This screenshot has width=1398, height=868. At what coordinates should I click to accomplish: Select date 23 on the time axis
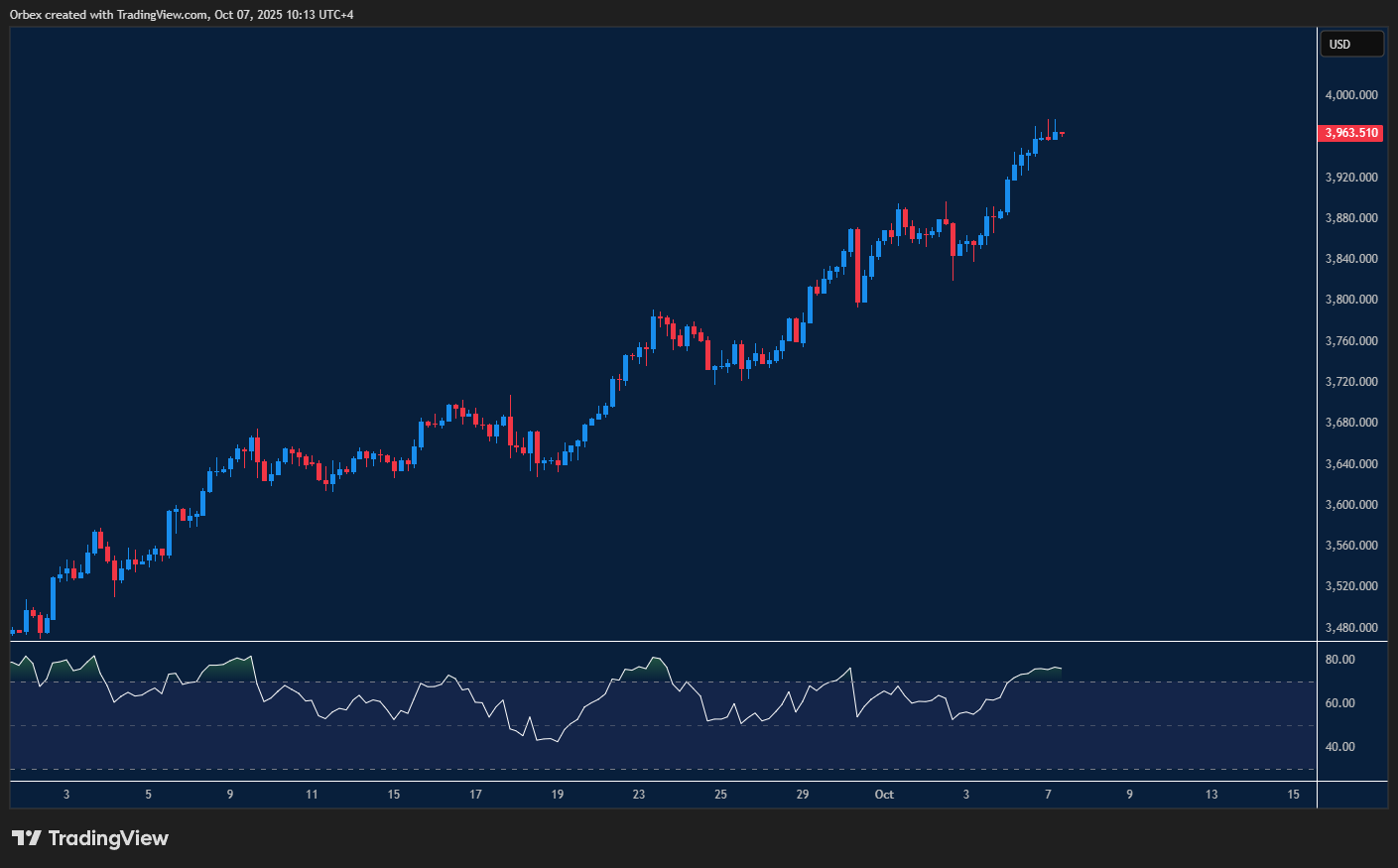click(639, 795)
